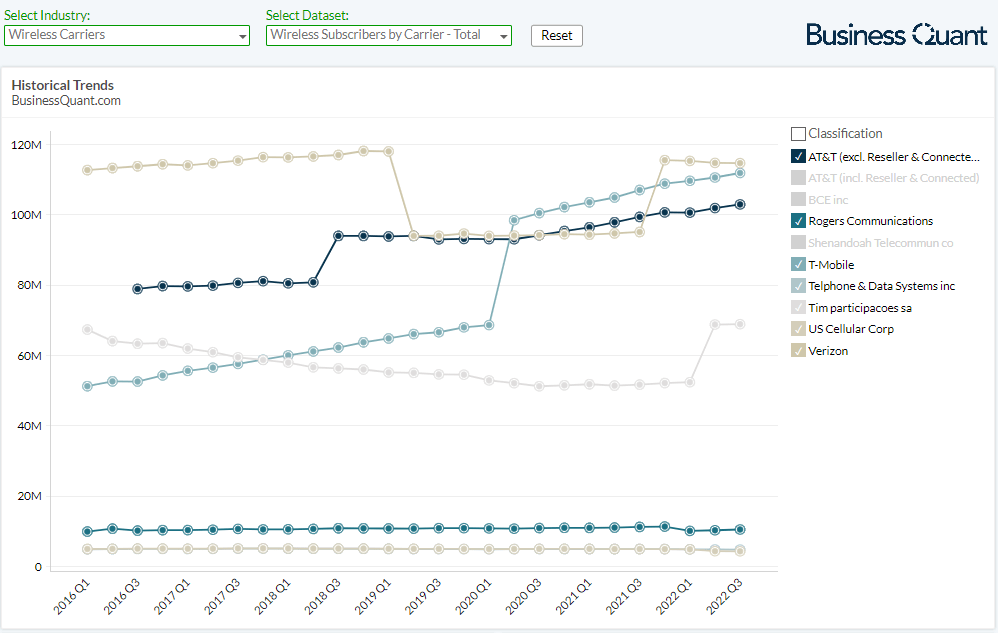This screenshot has width=998, height=633.
Task: Toggle Telphone & Data Systems inc checkbox
Action: 798,286
